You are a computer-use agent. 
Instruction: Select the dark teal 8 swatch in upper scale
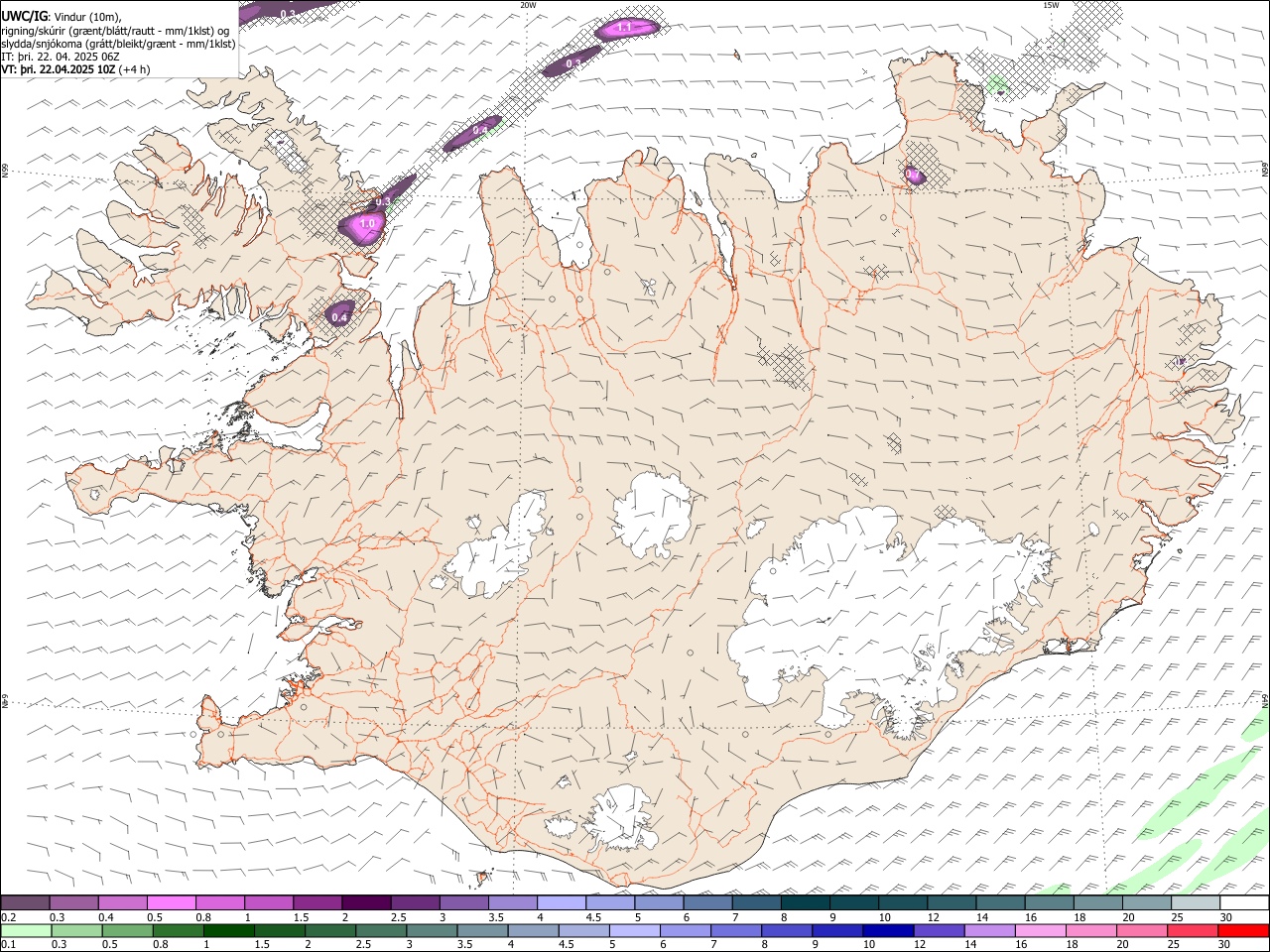point(805,902)
